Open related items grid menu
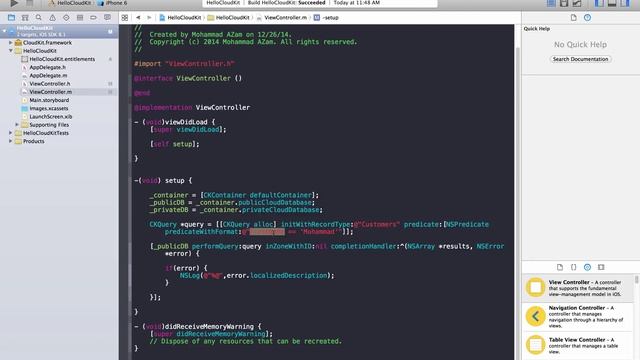The height and width of the screenshot is (360, 640). (125, 18)
